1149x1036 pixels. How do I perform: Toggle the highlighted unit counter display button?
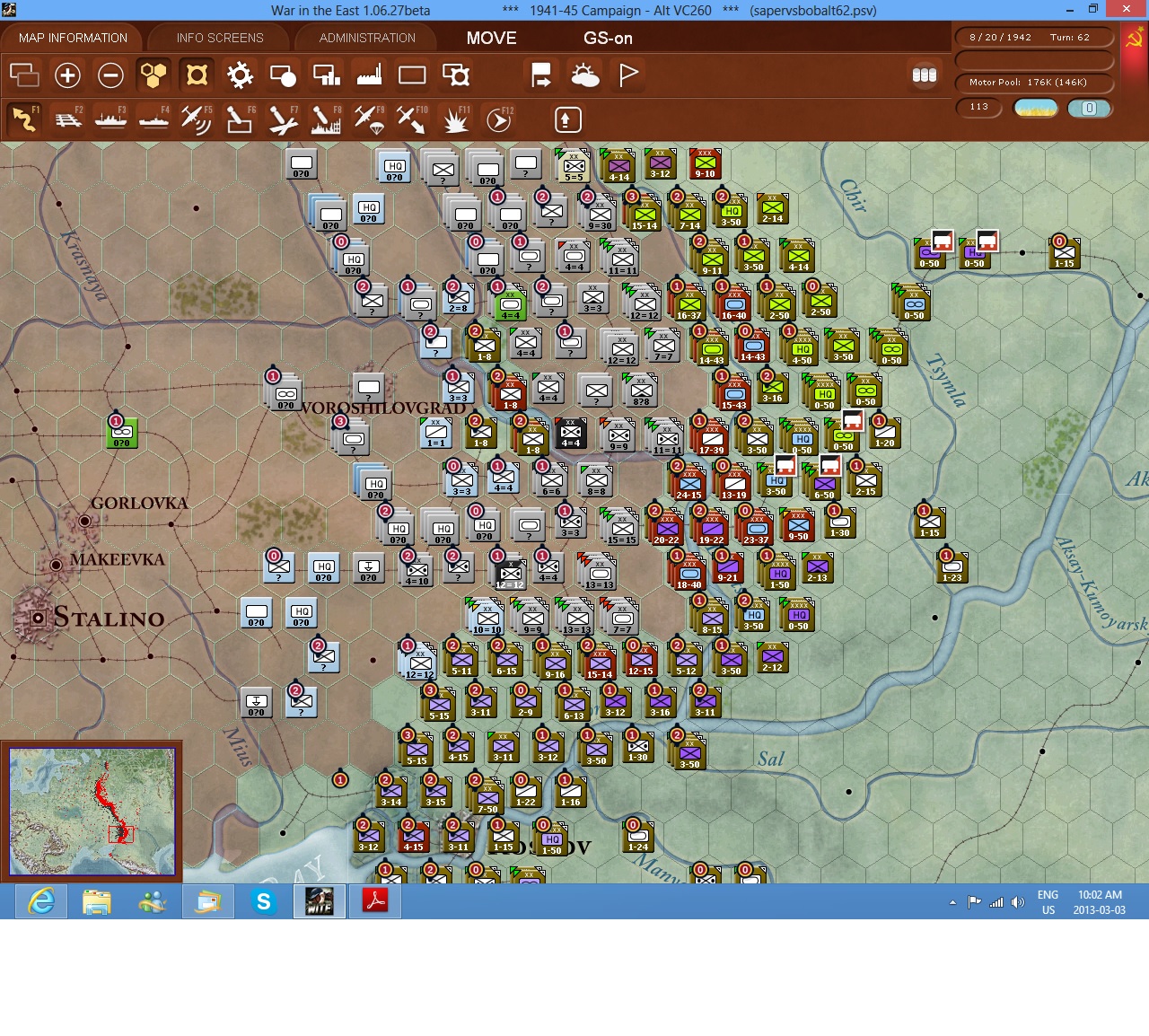click(x=197, y=75)
